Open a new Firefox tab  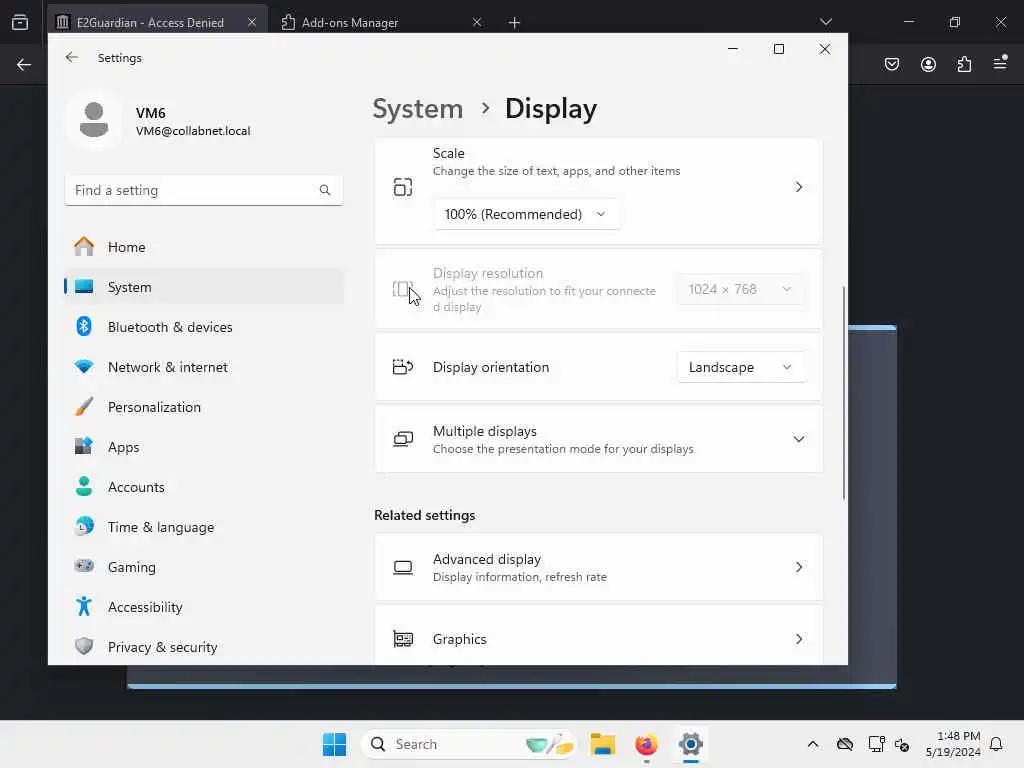(515, 23)
